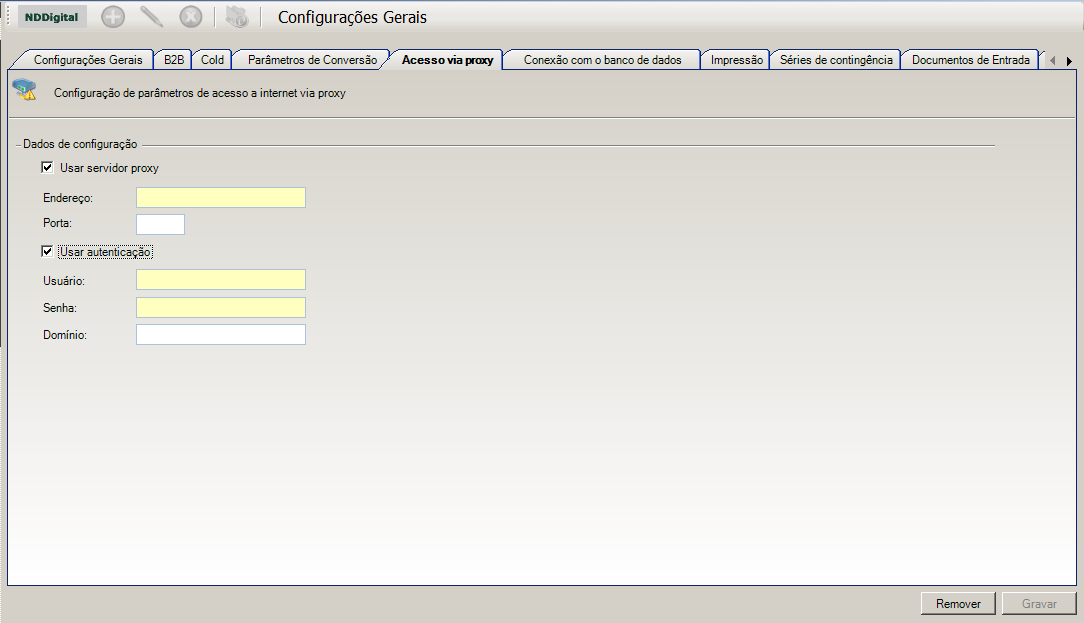Click the Dados de configuração group label

80,144
